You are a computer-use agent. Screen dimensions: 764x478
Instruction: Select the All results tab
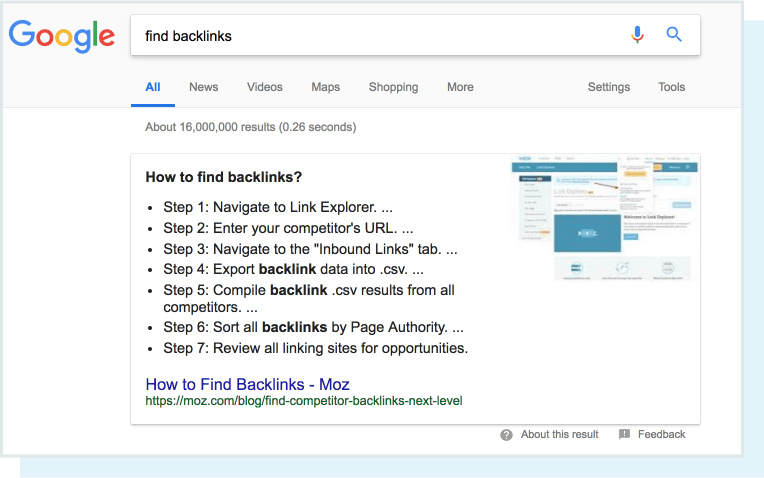[x=153, y=87]
